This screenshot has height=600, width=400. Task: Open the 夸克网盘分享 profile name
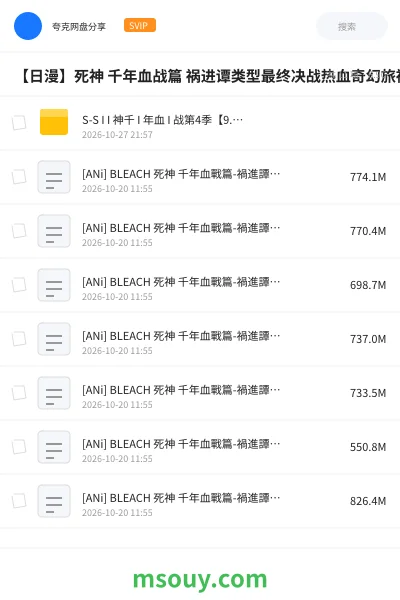pos(79,26)
